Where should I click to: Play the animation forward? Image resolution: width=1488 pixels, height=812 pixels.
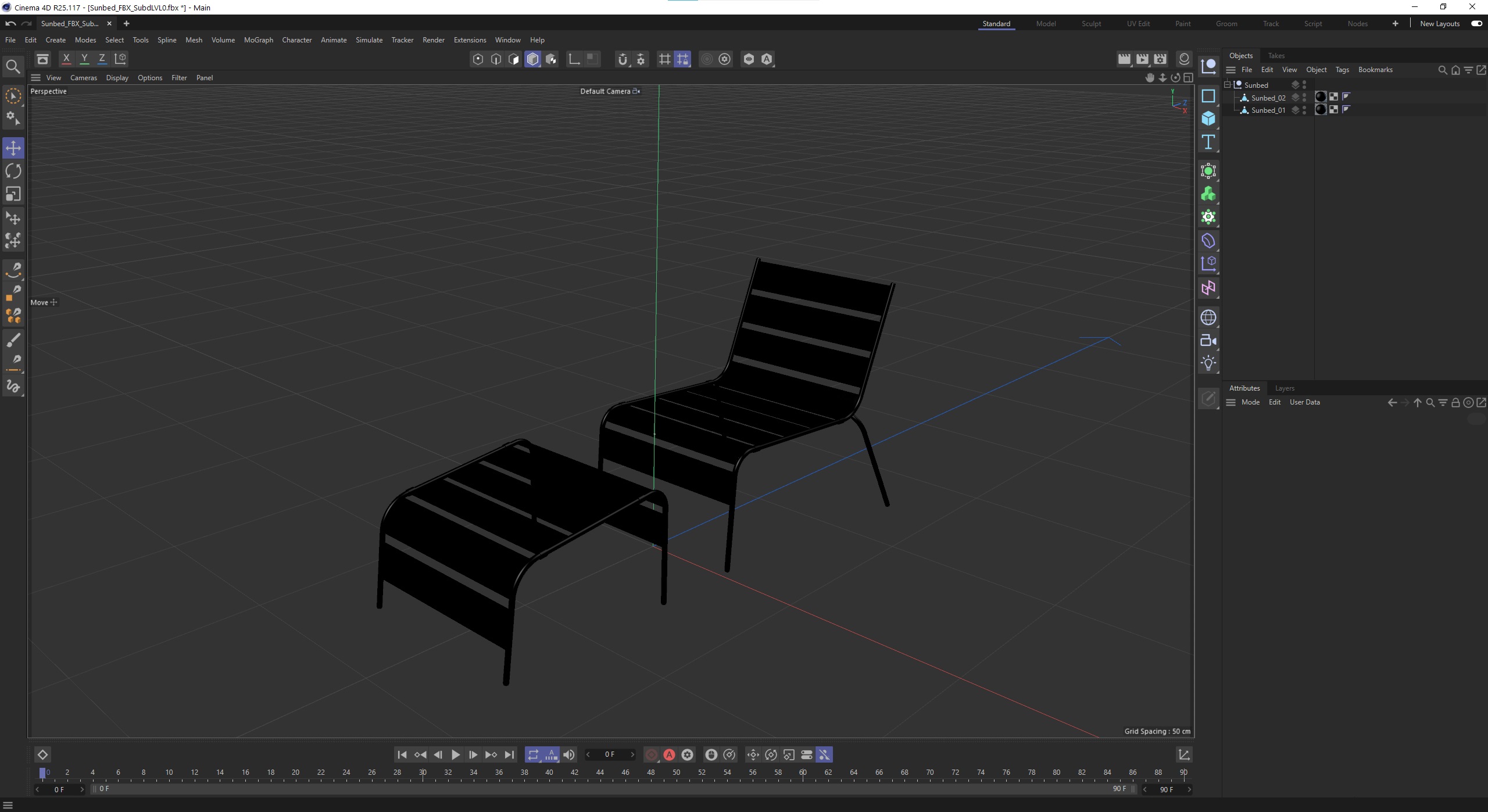point(456,754)
